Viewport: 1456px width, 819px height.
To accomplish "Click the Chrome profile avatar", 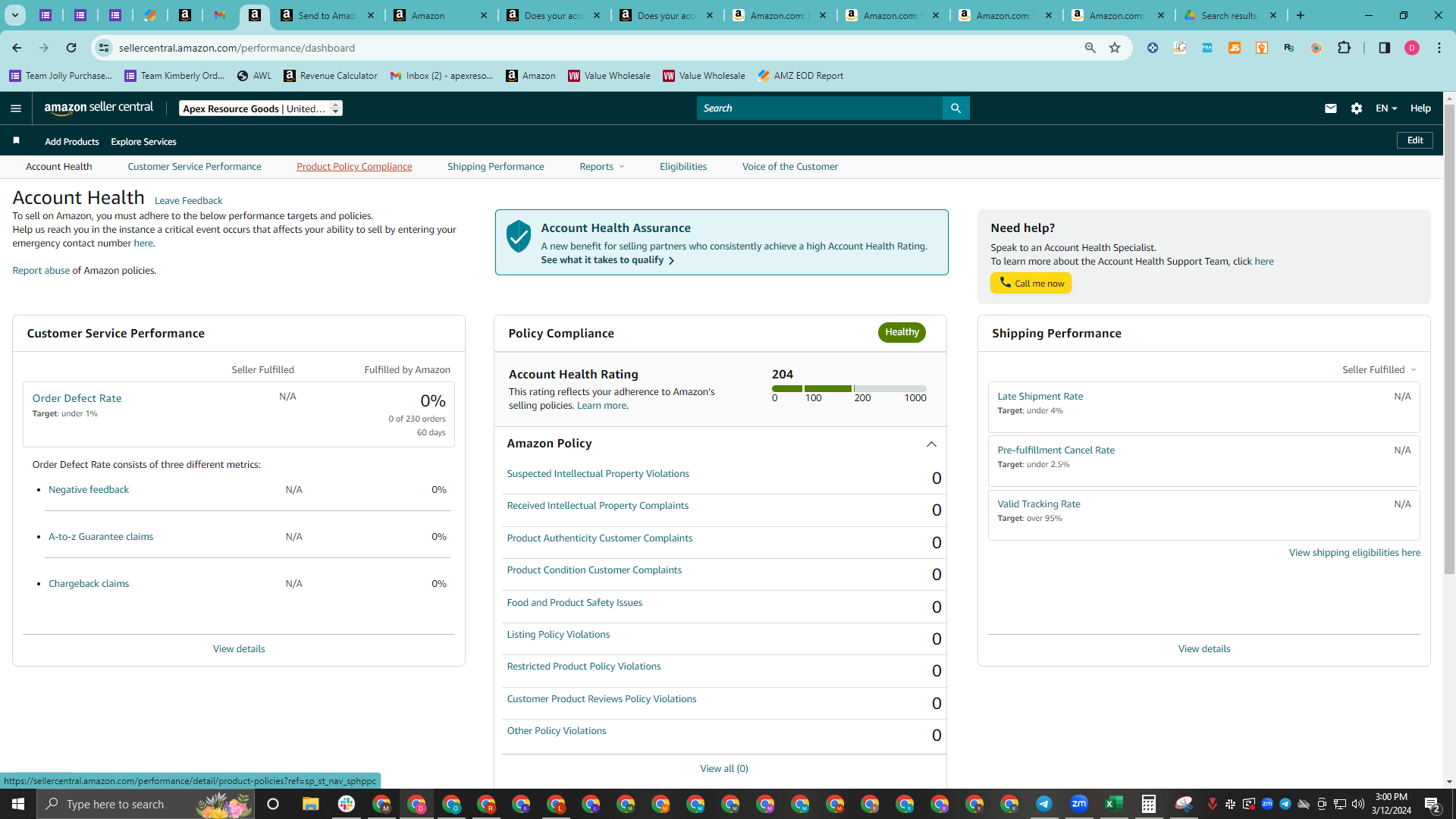I will (x=1411, y=48).
